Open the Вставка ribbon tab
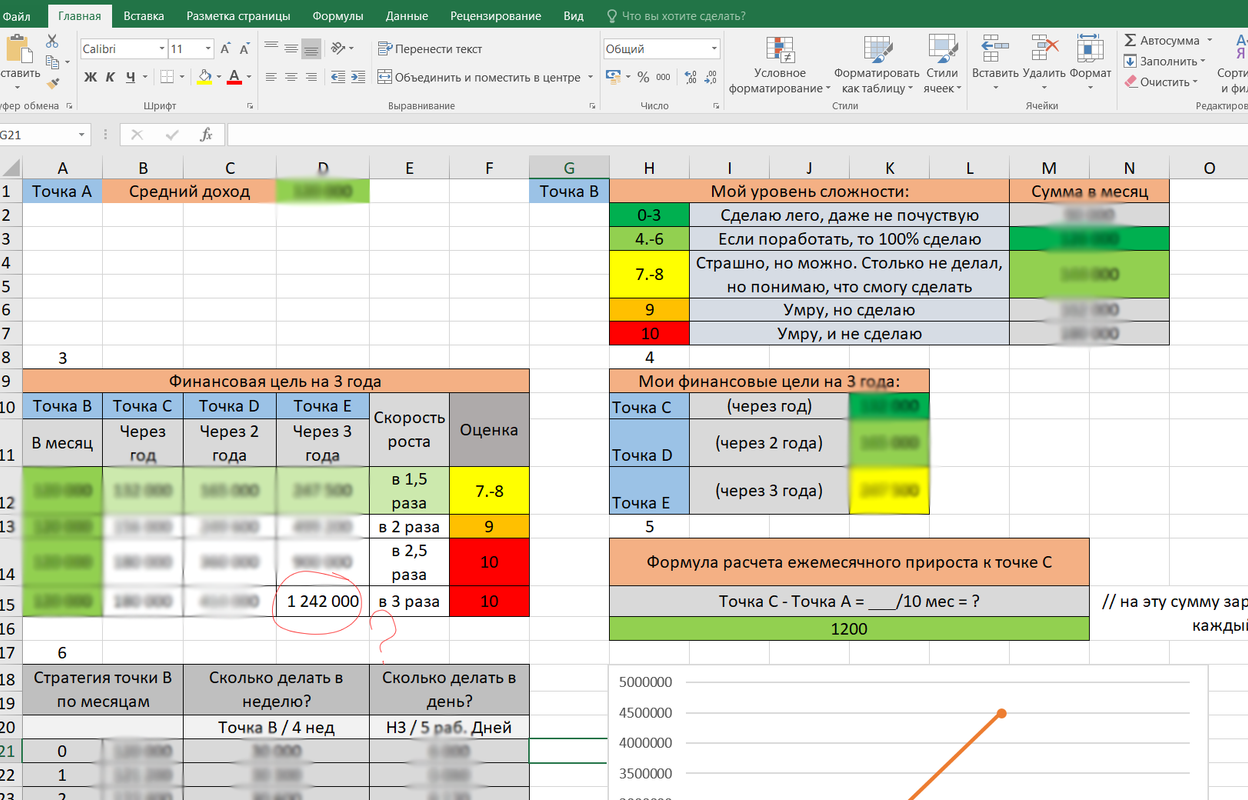 coord(144,16)
